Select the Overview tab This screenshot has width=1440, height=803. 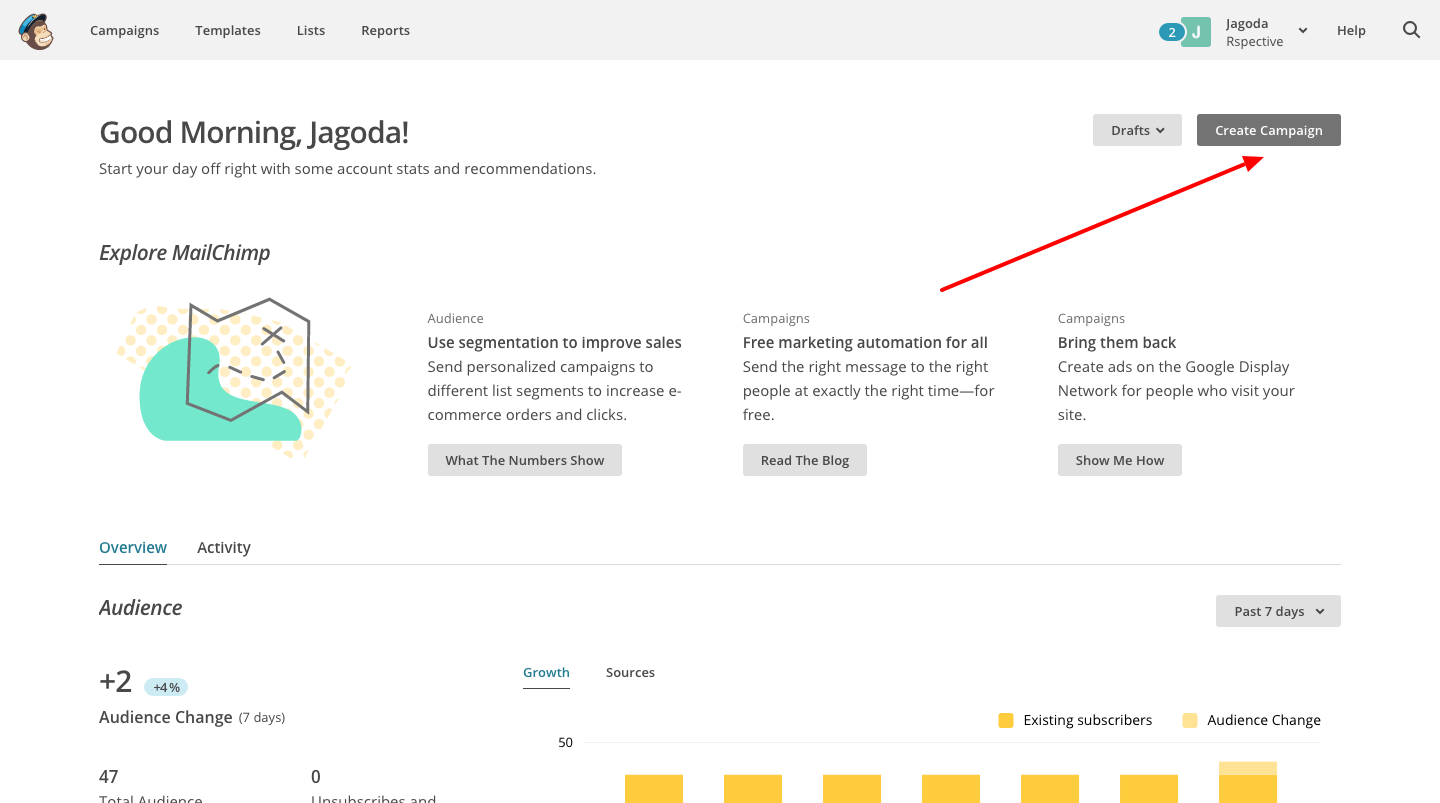coord(133,547)
